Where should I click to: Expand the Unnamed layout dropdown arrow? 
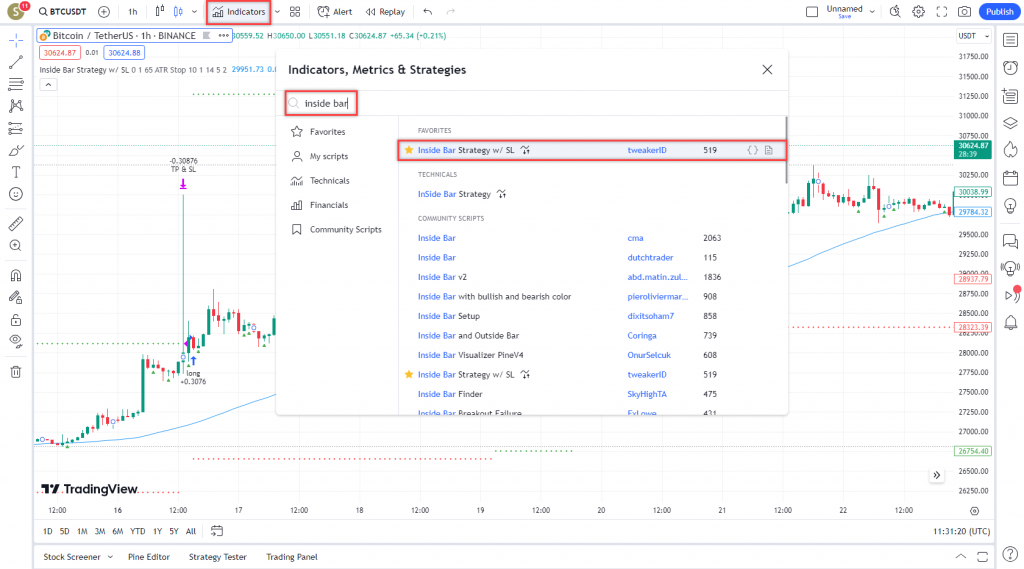tap(872, 12)
